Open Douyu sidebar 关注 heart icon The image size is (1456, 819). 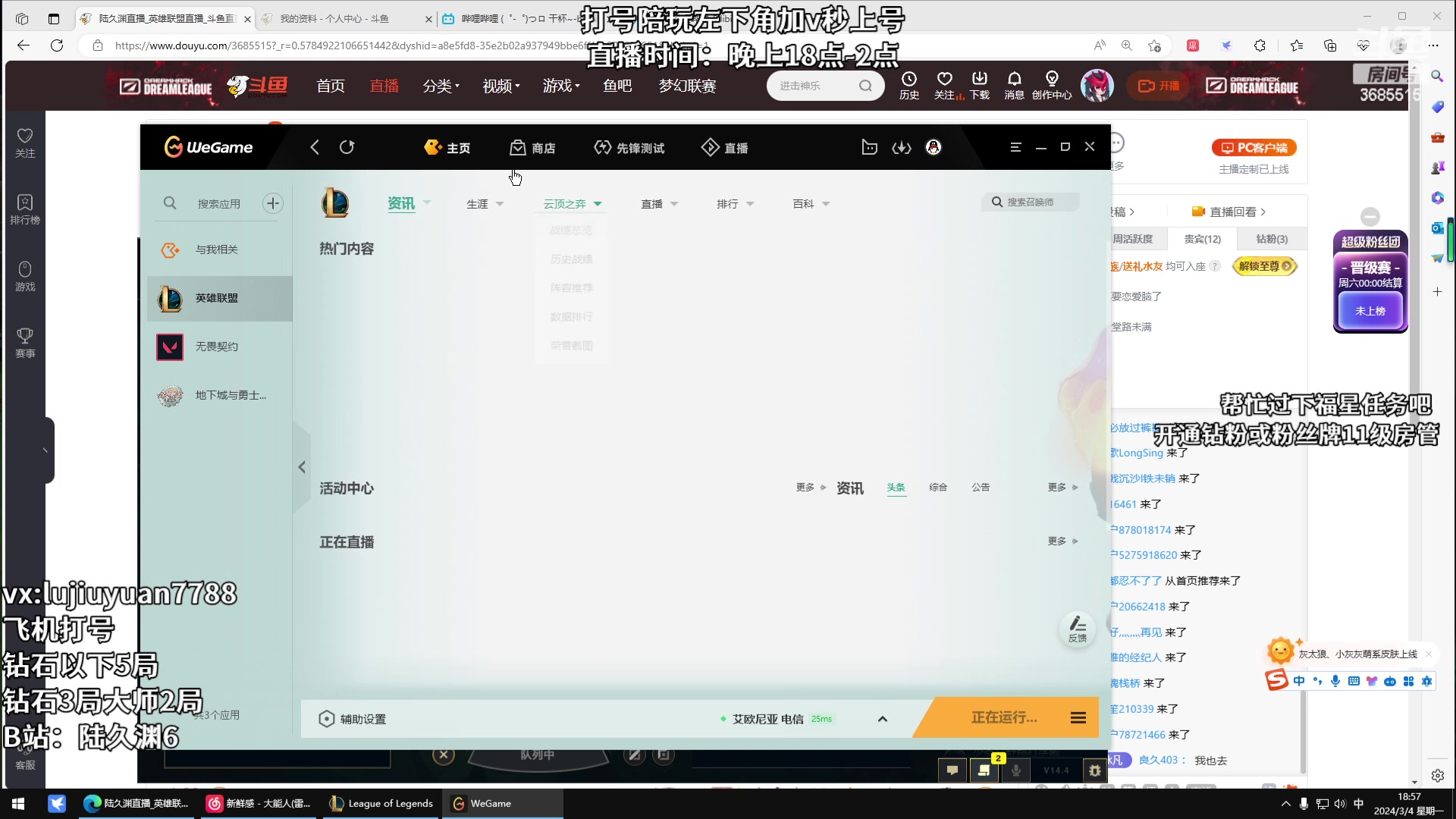[25, 142]
